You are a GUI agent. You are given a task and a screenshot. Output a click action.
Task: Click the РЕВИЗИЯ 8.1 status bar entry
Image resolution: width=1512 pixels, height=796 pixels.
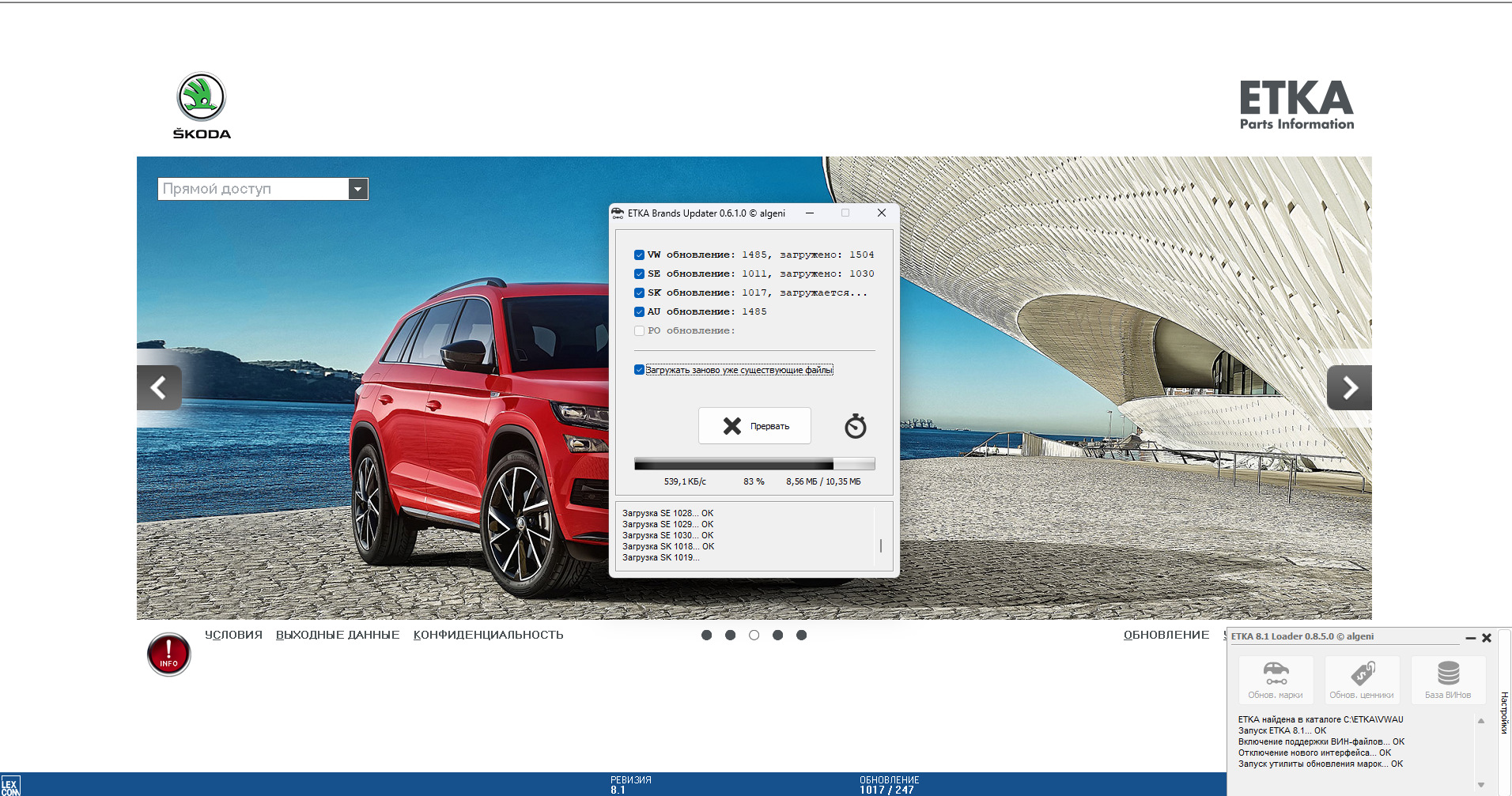point(630,784)
